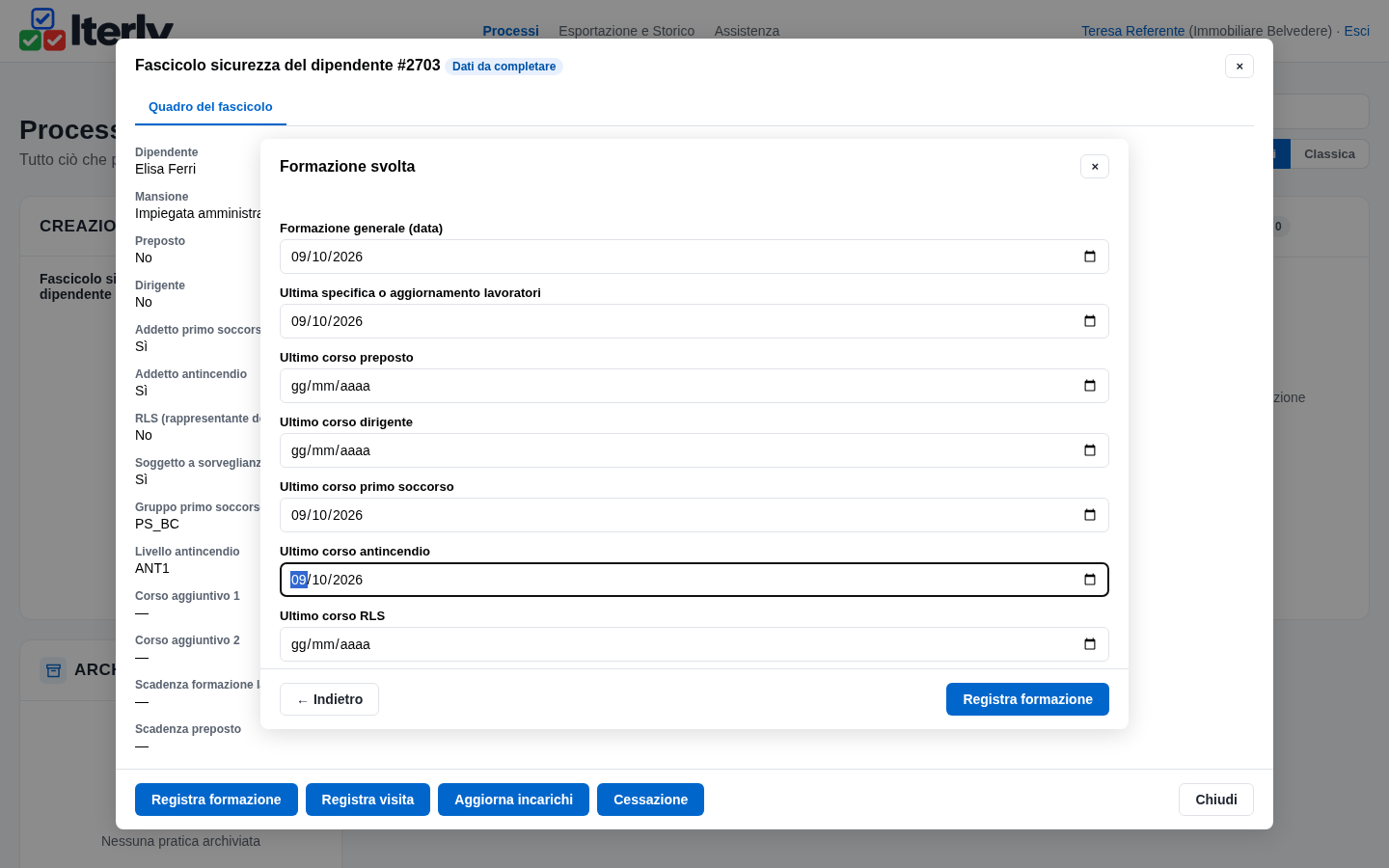The height and width of the screenshot is (868, 1389).
Task: Open calendar picker for Ultimo corso antincendio
Action: coord(1090,580)
